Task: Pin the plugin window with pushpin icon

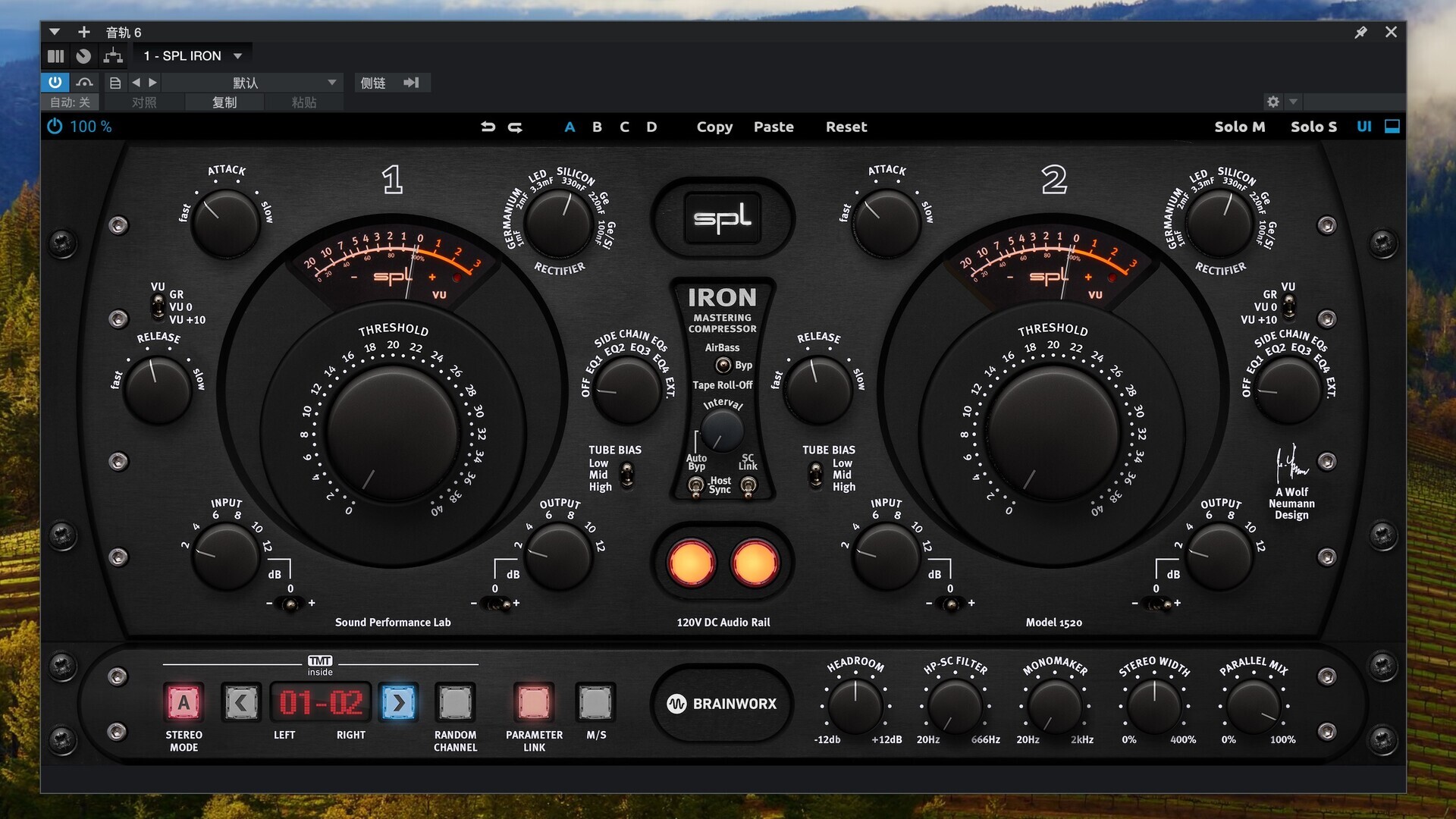Action: [x=1360, y=32]
